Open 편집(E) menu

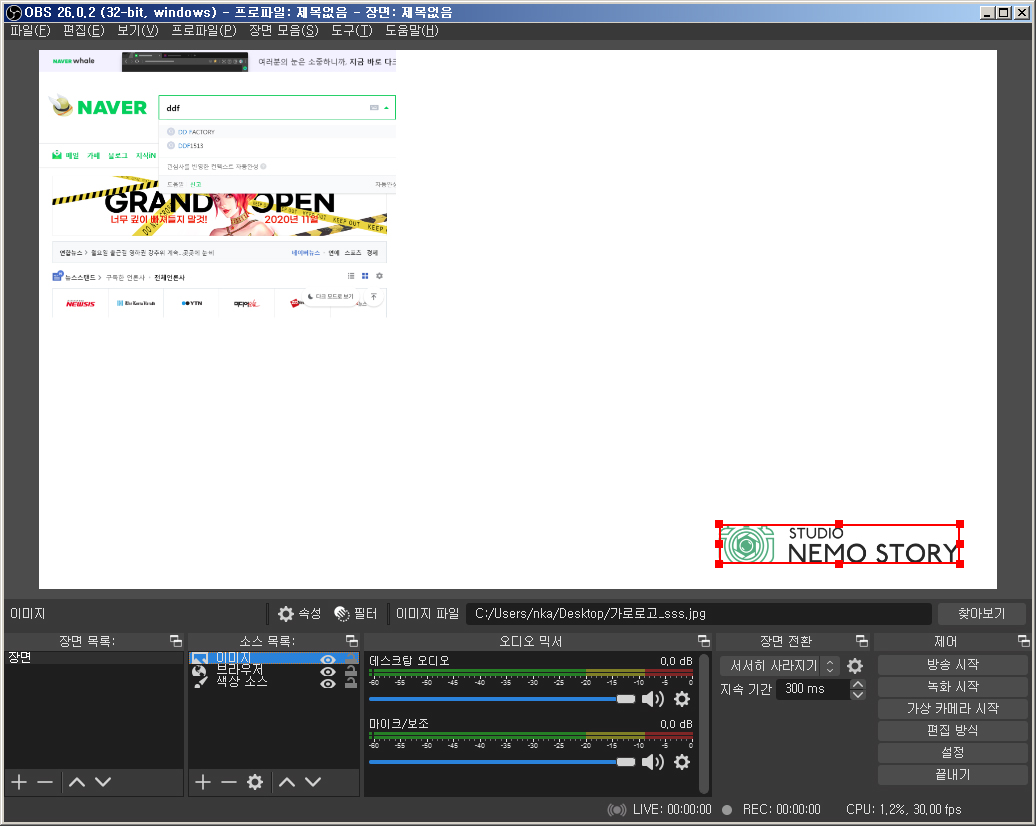[x=84, y=30]
